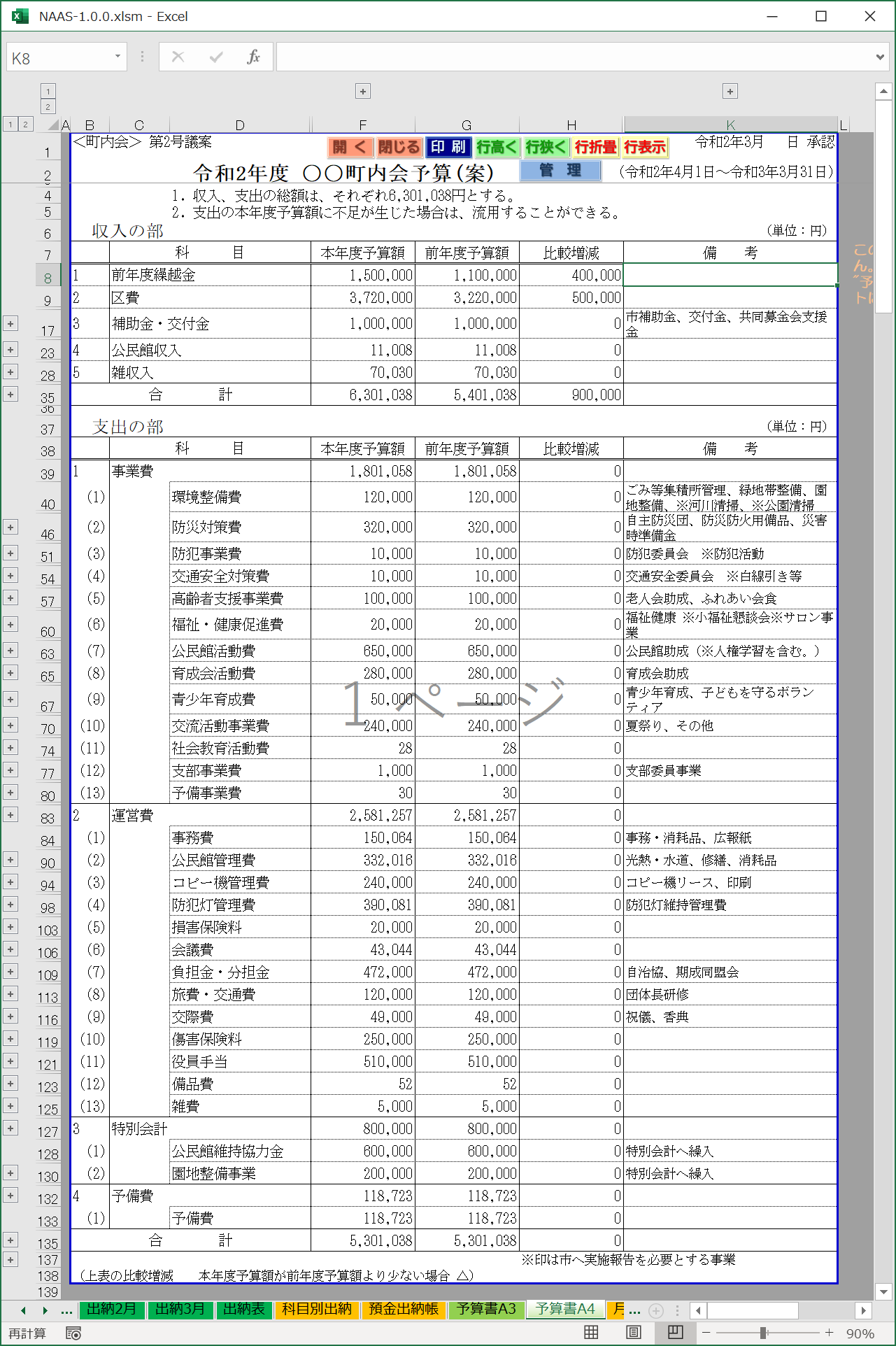Select the 予算書A4 sheet tab
Image resolution: width=896 pixels, height=1346 pixels.
(x=565, y=1309)
